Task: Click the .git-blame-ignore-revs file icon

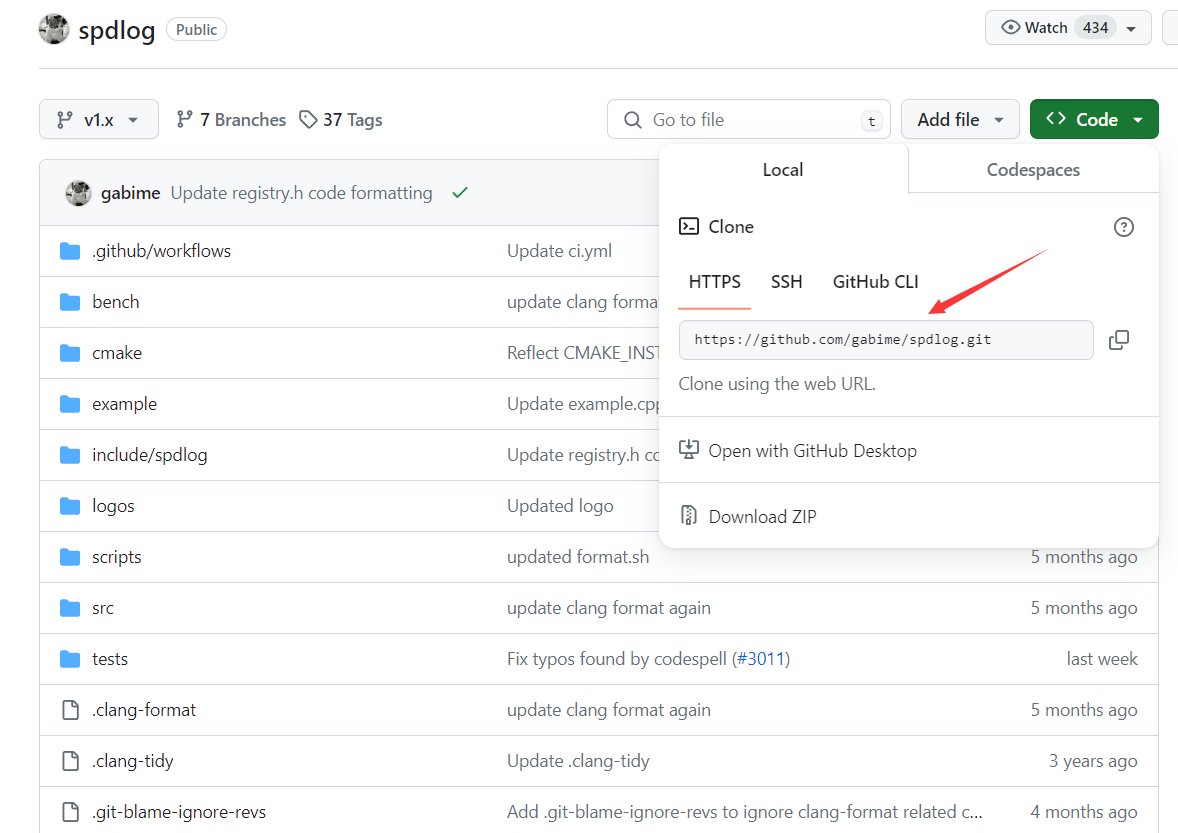Action: pyautogui.click(x=71, y=812)
